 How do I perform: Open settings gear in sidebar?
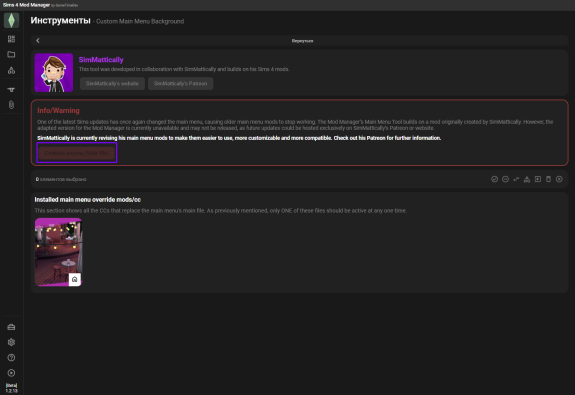pos(11,342)
